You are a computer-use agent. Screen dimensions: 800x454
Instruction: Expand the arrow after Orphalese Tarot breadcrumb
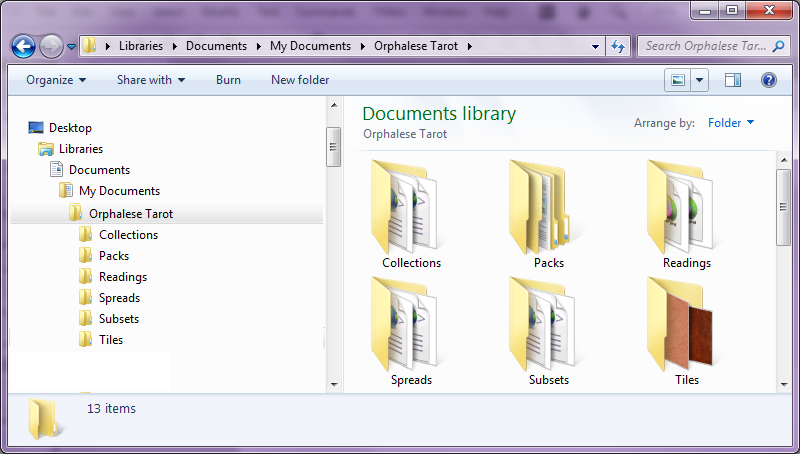469,46
